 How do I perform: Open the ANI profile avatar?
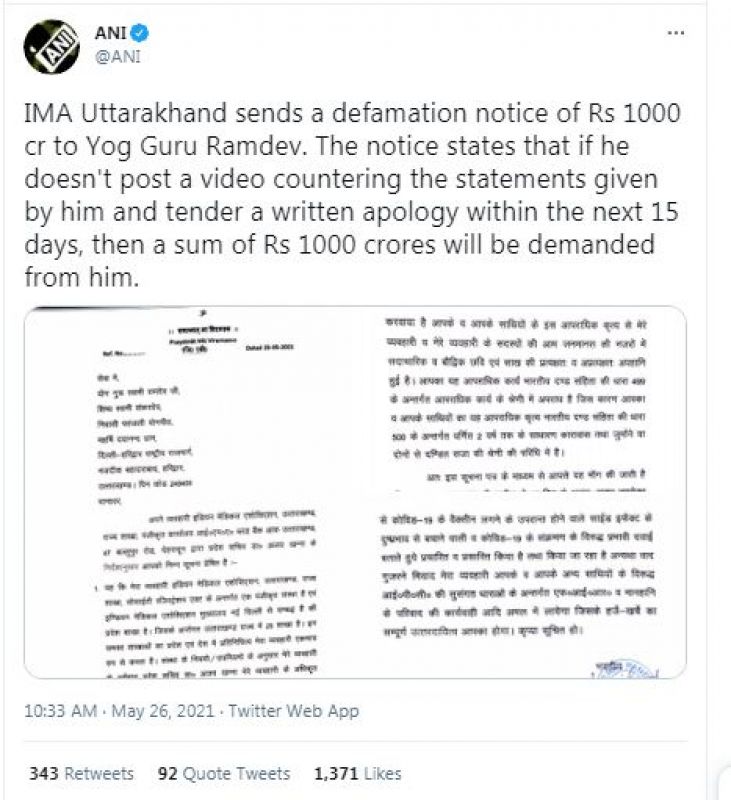click(52, 47)
